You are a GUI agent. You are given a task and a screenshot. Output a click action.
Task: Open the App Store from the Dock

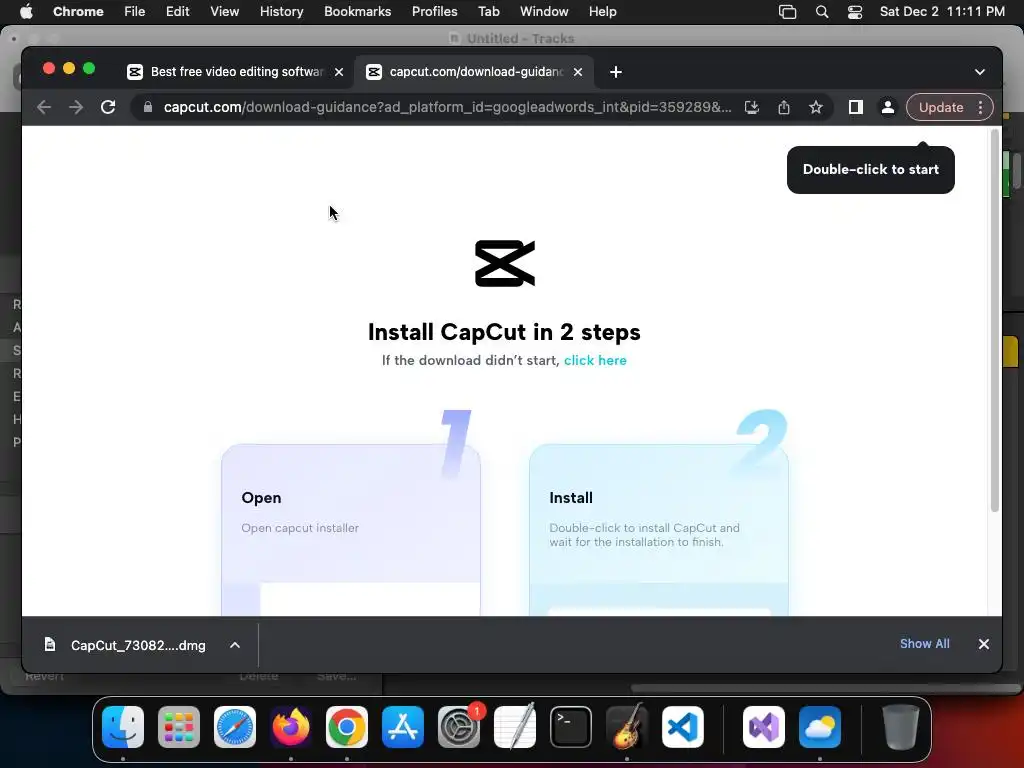[403, 727]
